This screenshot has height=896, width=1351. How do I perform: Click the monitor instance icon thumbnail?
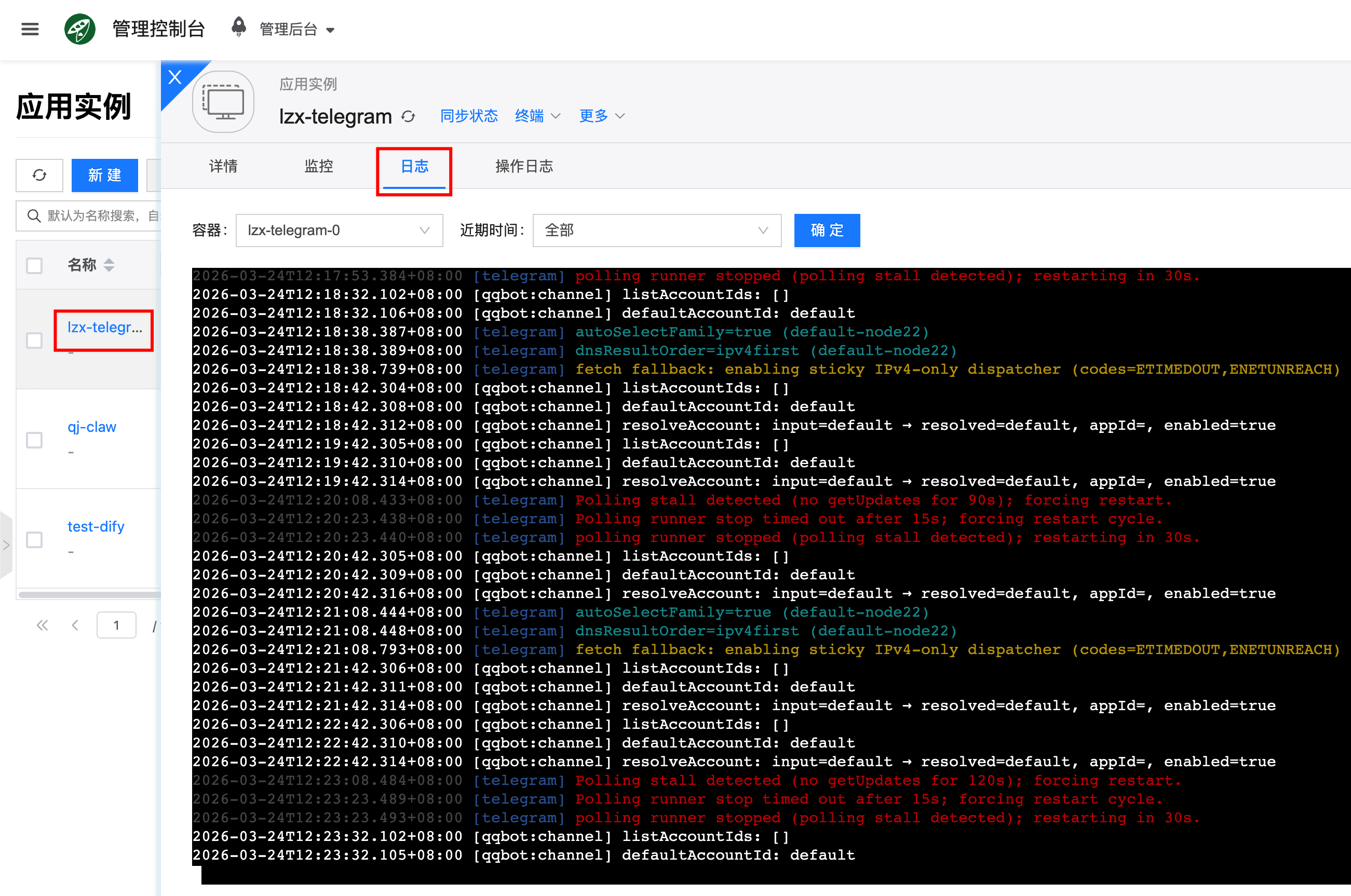pos(223,102)
